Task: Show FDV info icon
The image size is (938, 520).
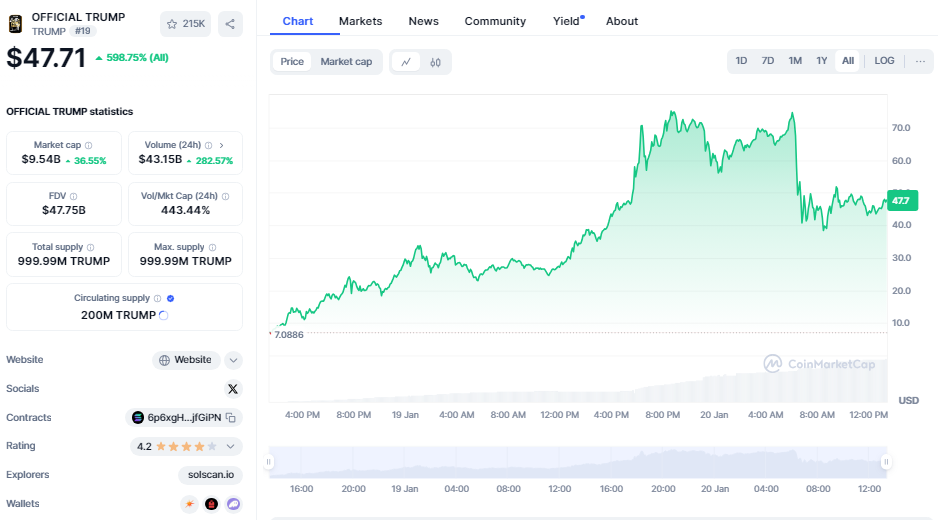Action: (x=74, y=196)
